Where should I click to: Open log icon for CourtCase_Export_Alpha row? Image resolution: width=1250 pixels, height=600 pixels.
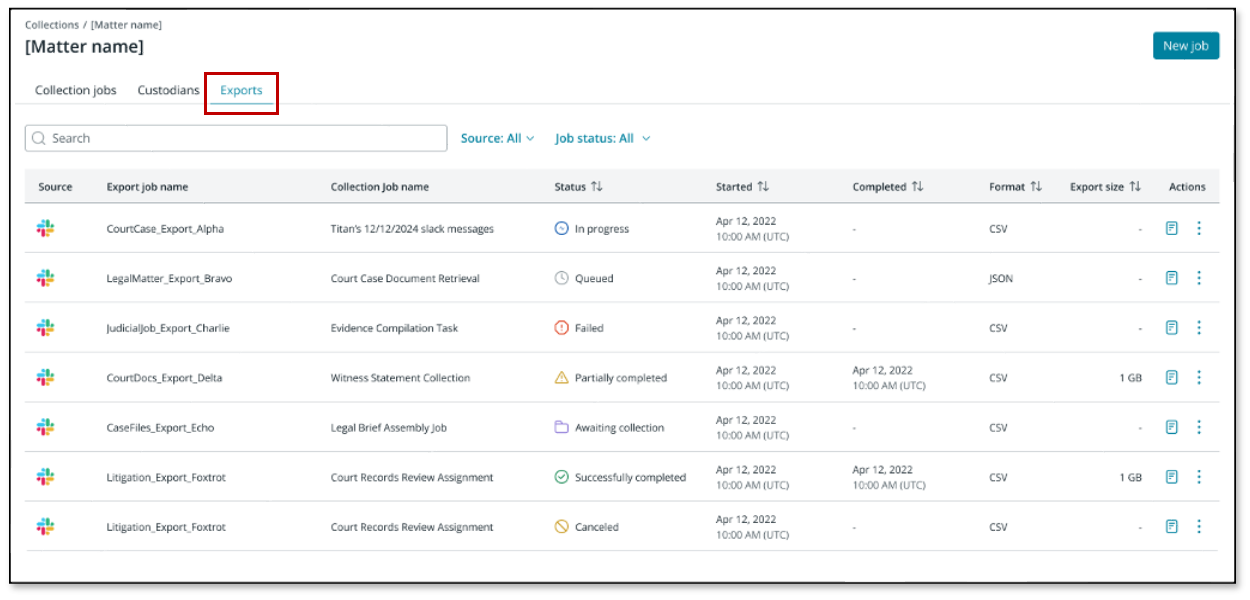1171,228
